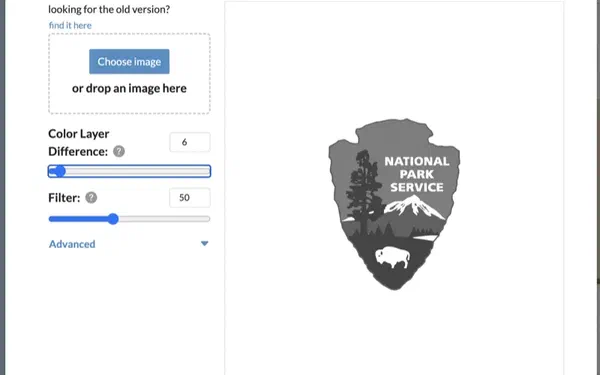
Task: Expand the Advanced section arrow
Action: [205, 243]
